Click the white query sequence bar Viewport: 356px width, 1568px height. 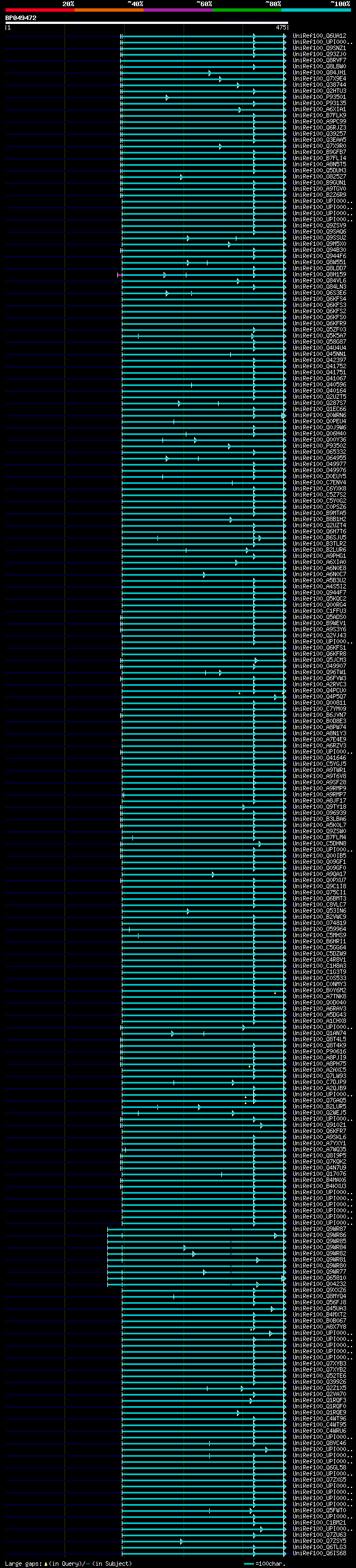pos(147,23)
